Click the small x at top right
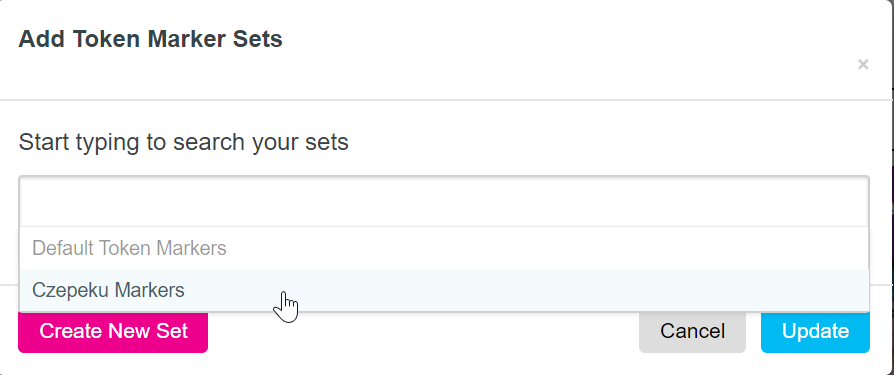 click(863, 64)
